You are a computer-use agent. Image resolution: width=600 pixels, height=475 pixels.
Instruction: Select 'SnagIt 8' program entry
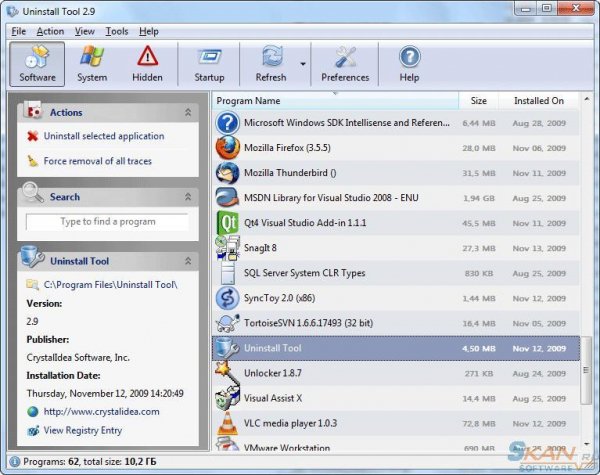click(260, 248)
